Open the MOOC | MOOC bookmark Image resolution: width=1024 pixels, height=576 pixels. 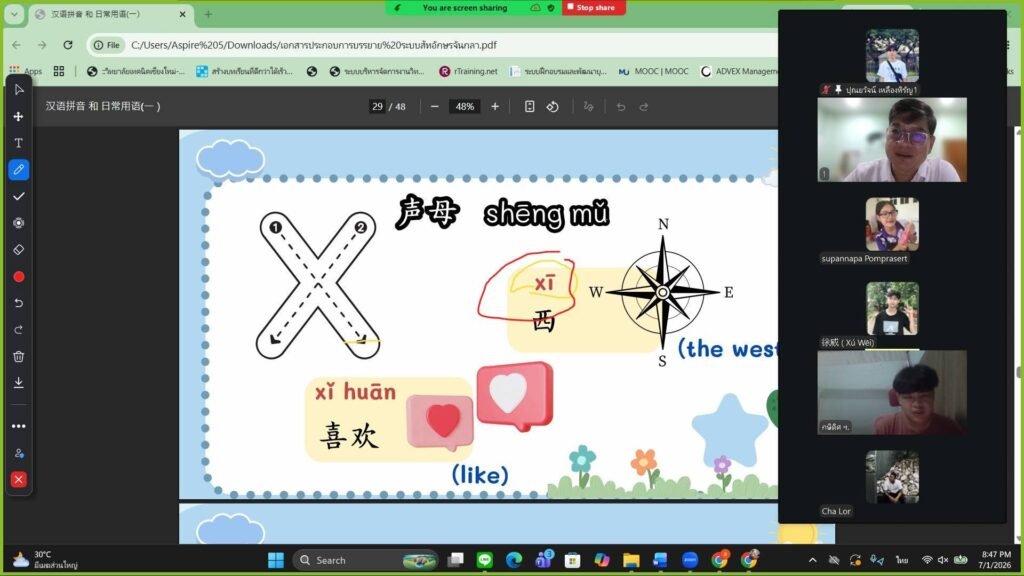[x=653, y=71]
